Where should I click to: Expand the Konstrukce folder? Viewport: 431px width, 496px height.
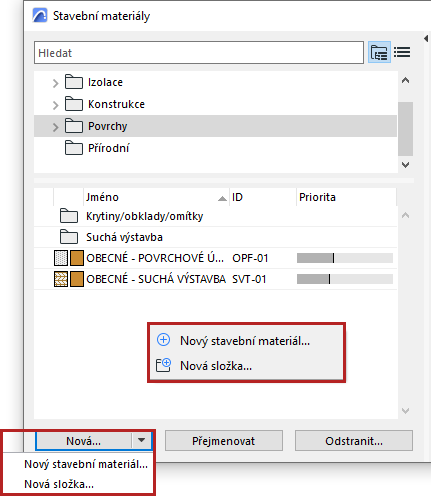pos(55,105)
